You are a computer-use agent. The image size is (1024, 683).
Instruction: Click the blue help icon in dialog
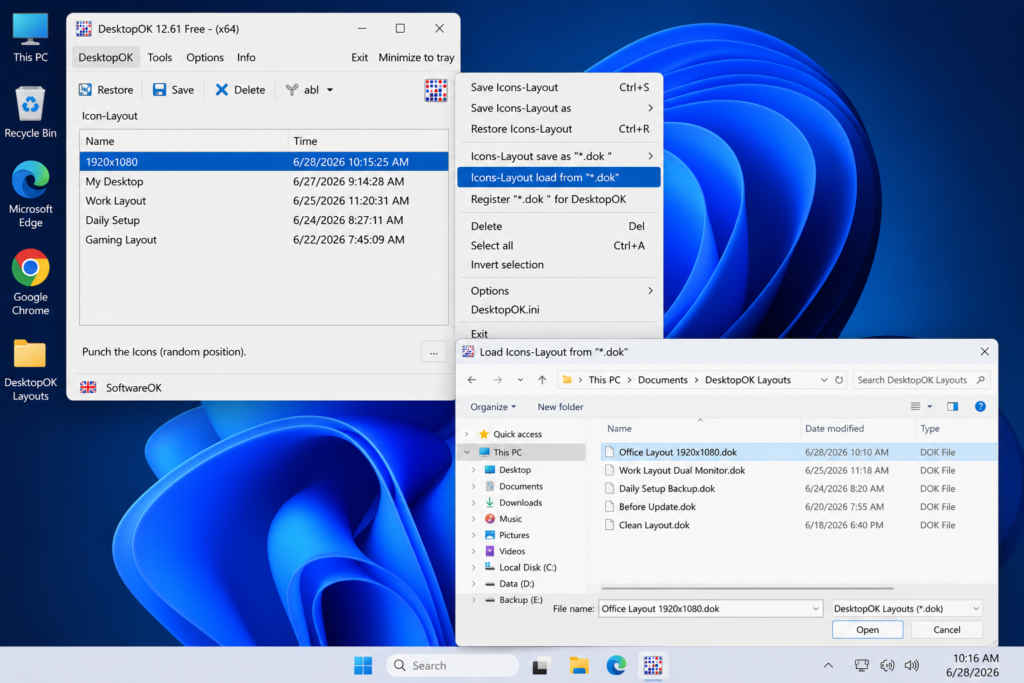pyautogui.click(x=980, y=407)
